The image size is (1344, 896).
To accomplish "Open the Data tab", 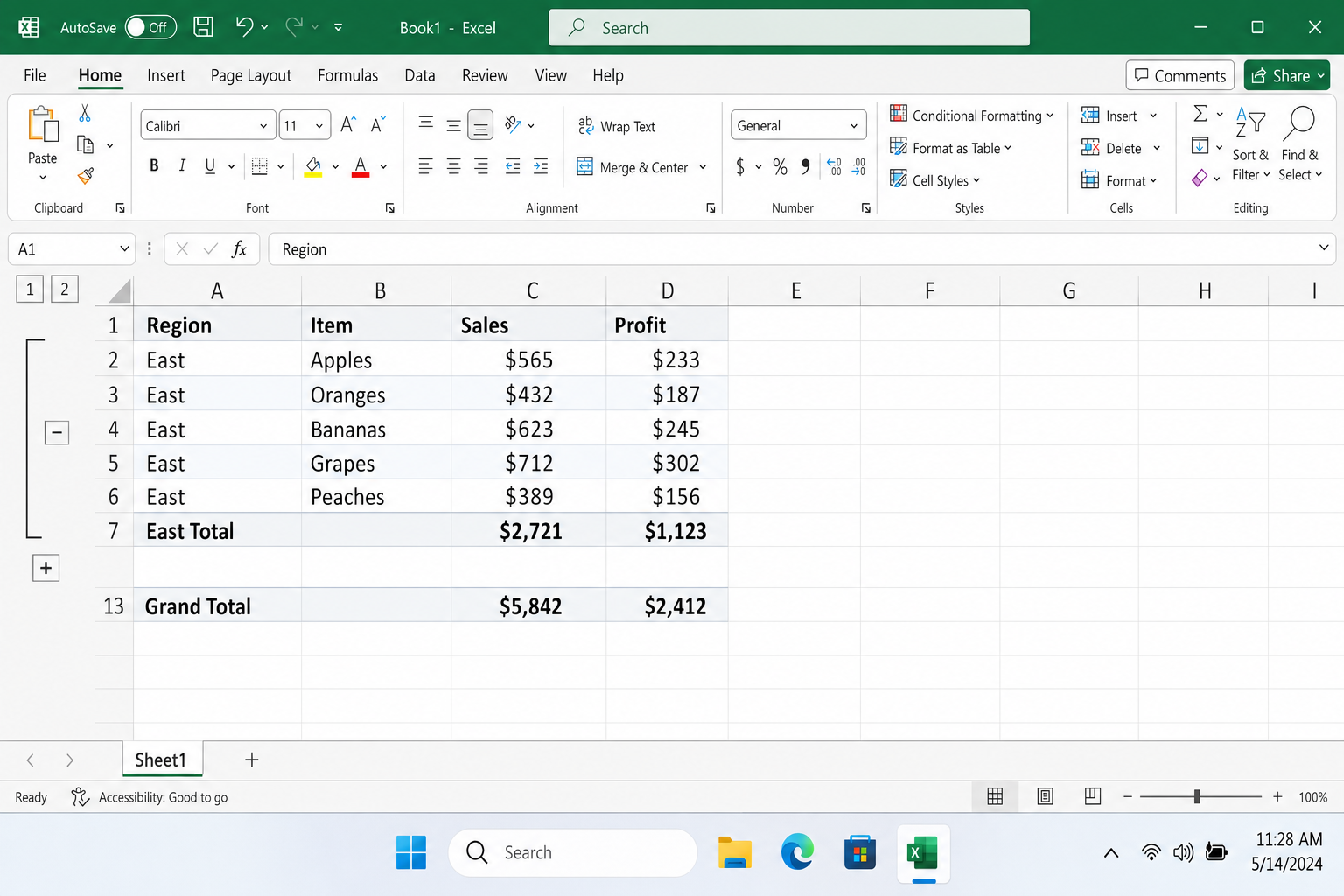I will [420, 75].
